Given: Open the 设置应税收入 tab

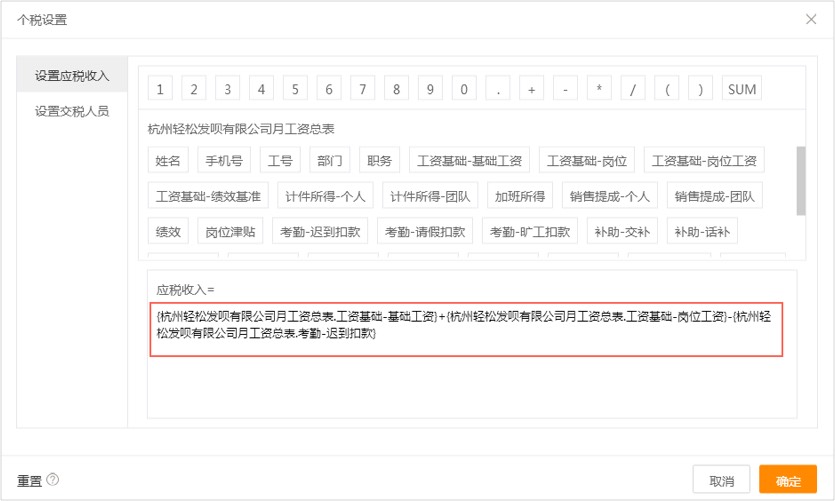Looking at the screenshot, I should pyautogui.click(x=72, y=76).
